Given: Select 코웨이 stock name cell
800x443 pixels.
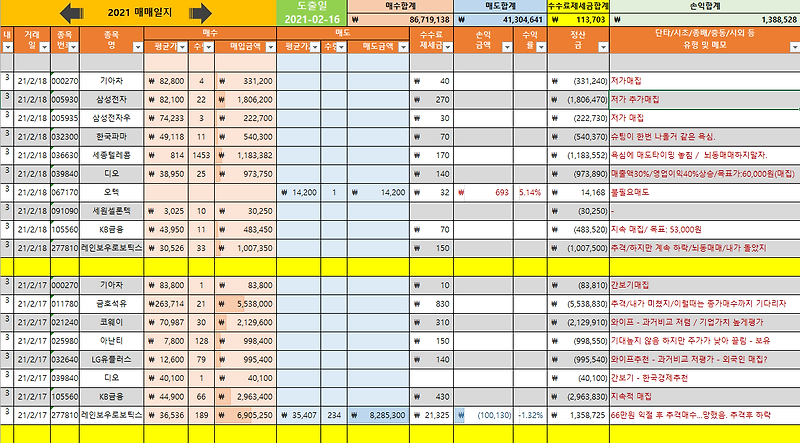Looking at the screenshot, I should pos(112,322).
